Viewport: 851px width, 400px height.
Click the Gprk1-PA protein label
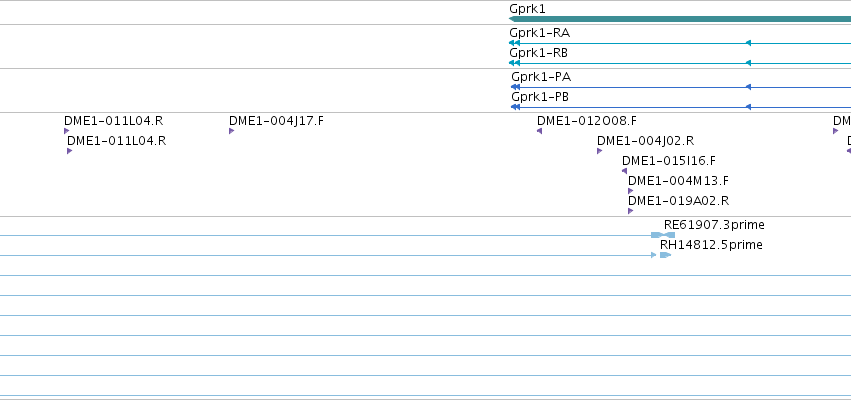[541, 77]
